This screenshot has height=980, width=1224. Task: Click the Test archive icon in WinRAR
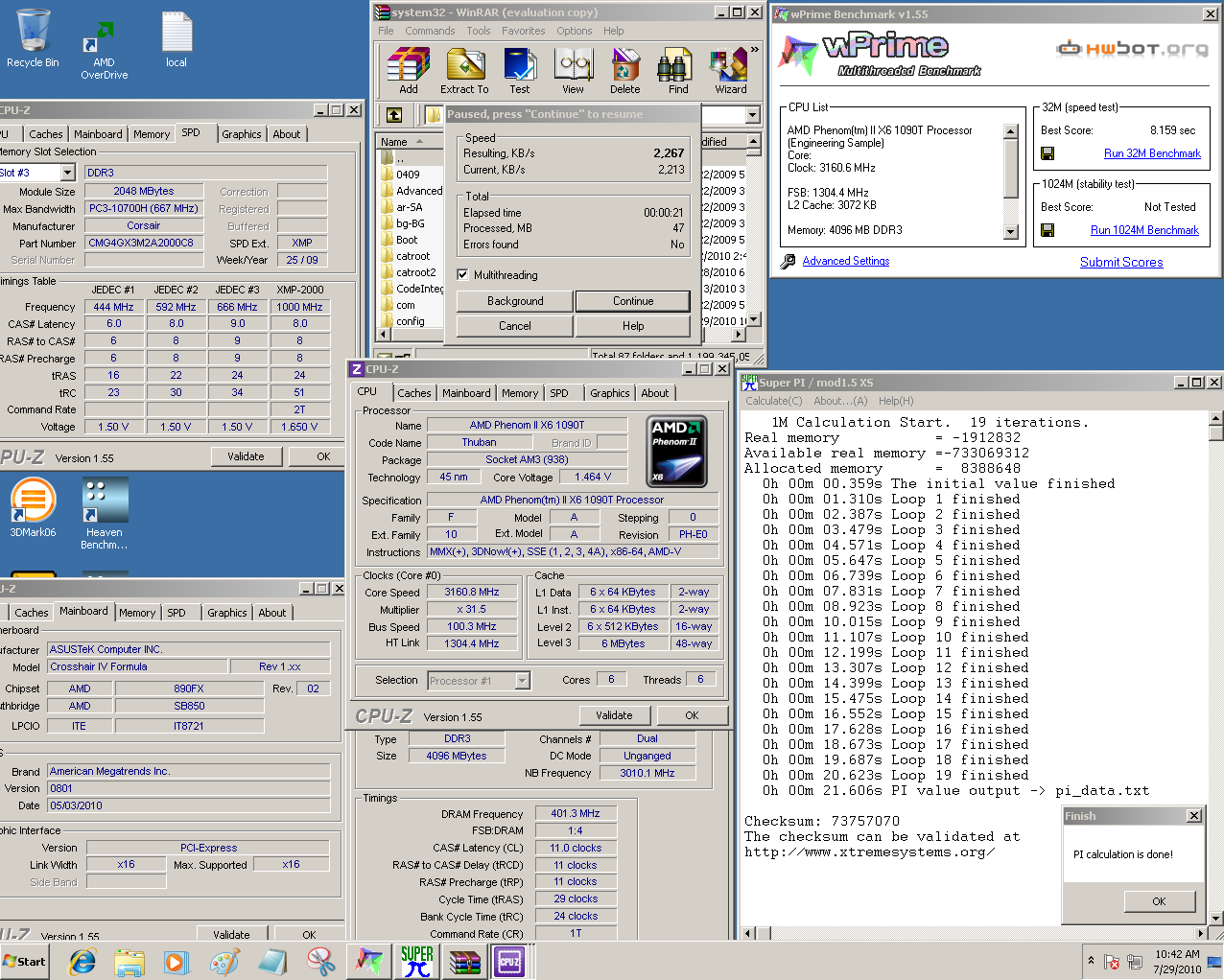click(x=519, y=72)
